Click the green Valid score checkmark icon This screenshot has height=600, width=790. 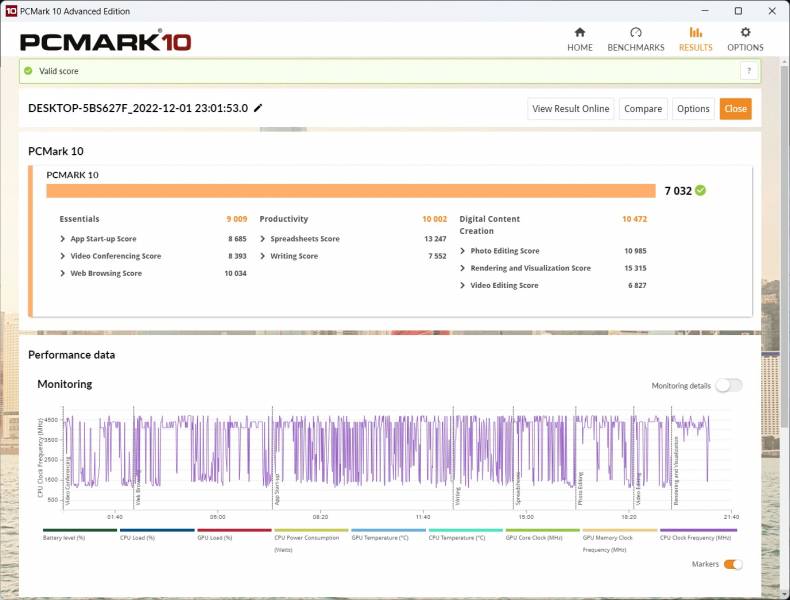[x=28, y=71]
